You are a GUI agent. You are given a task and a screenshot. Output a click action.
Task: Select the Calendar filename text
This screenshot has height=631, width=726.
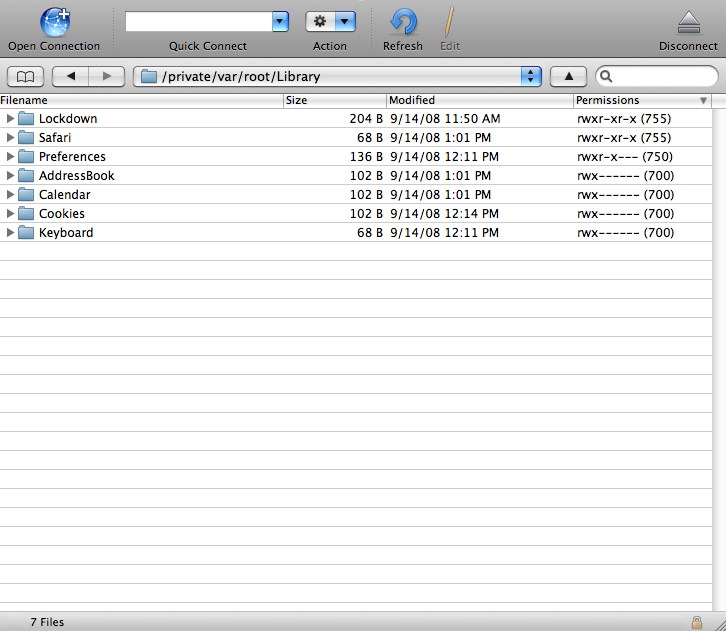click(x=65, y=194)
